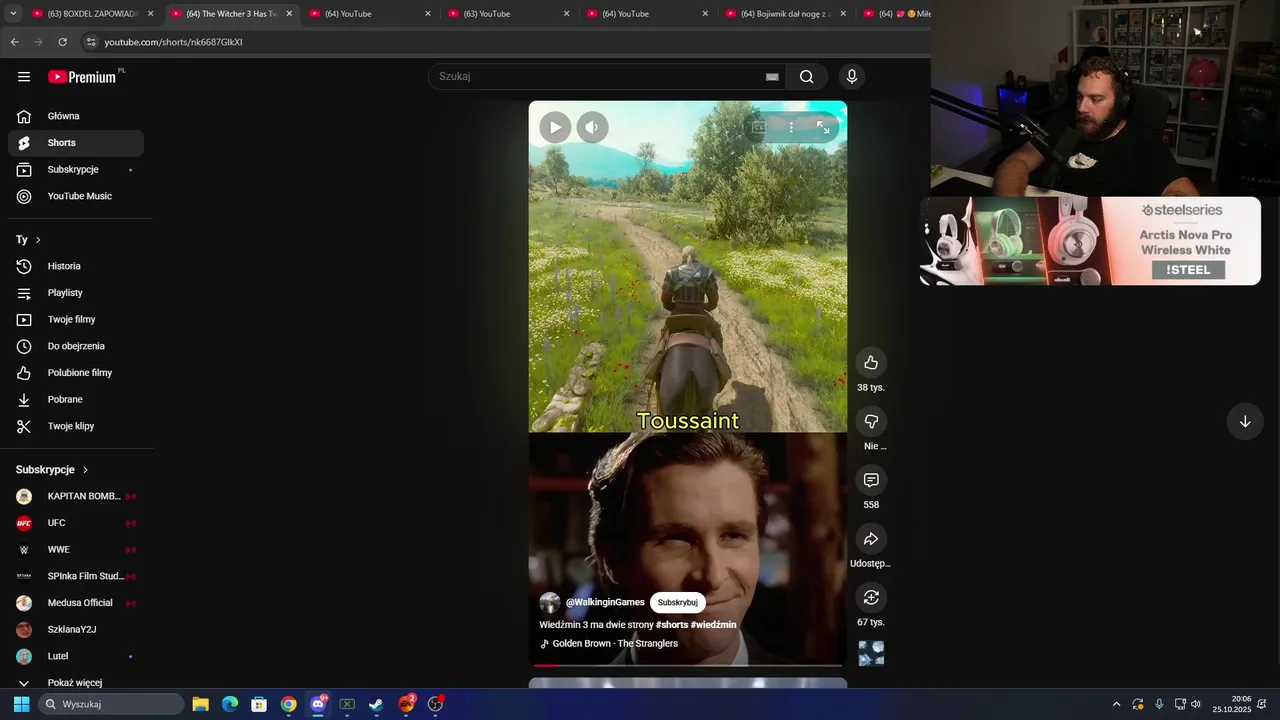Select Shorts in the sidebar
This screenshot has height=720, width=1280.
coord(76,143)
